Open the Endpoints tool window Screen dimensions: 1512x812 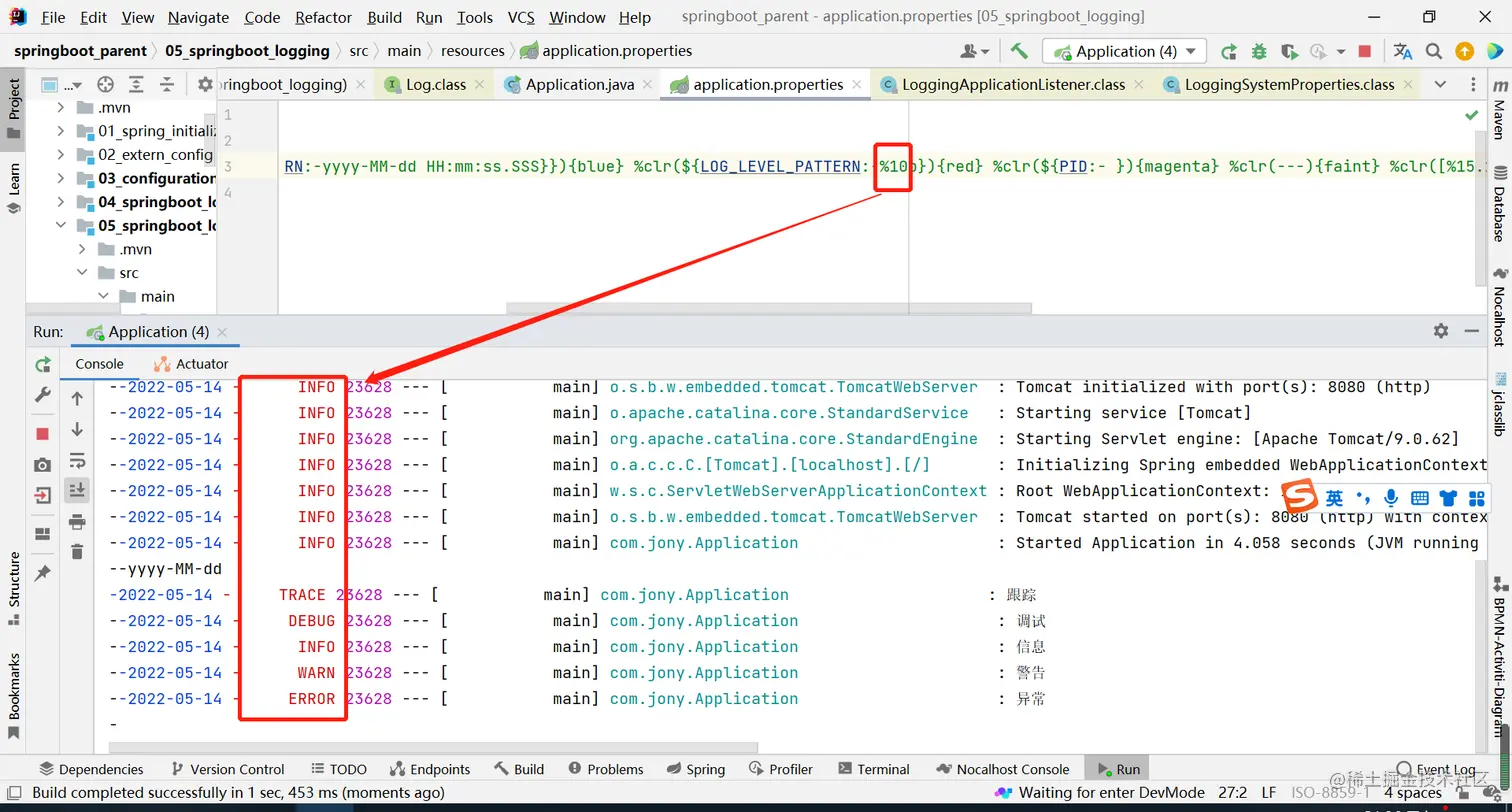point(429,769)
